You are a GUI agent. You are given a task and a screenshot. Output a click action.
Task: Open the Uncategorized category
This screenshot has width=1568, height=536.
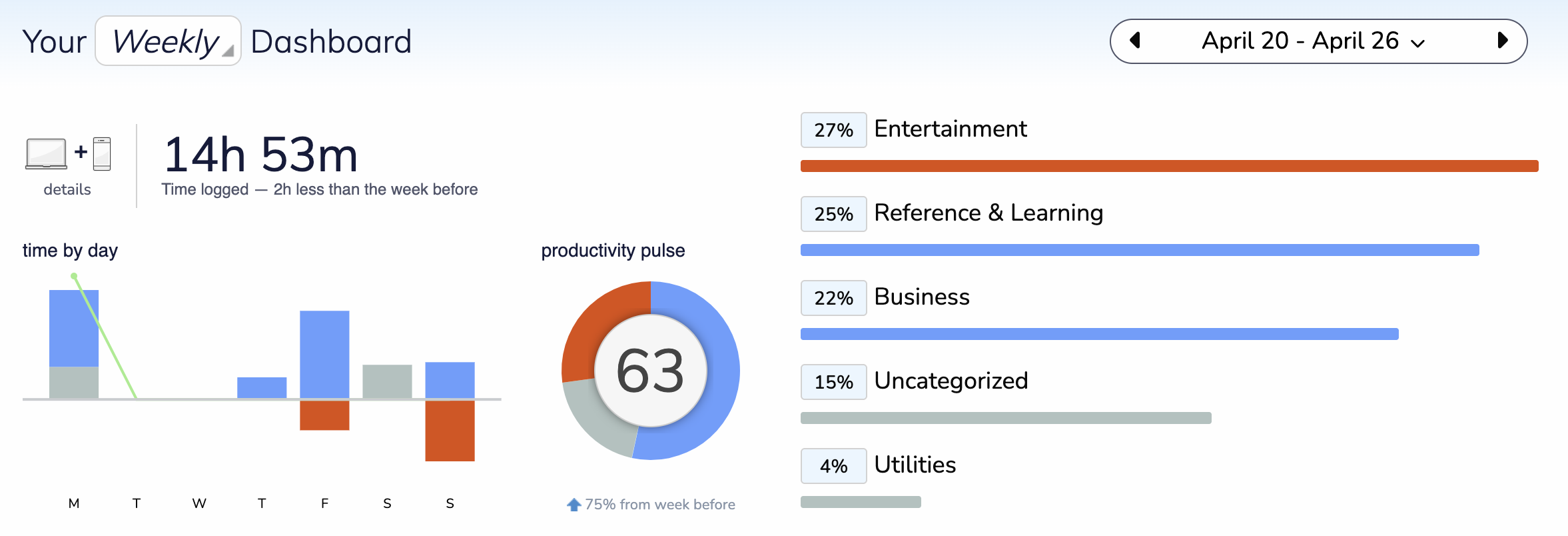(x=951, y=381)
